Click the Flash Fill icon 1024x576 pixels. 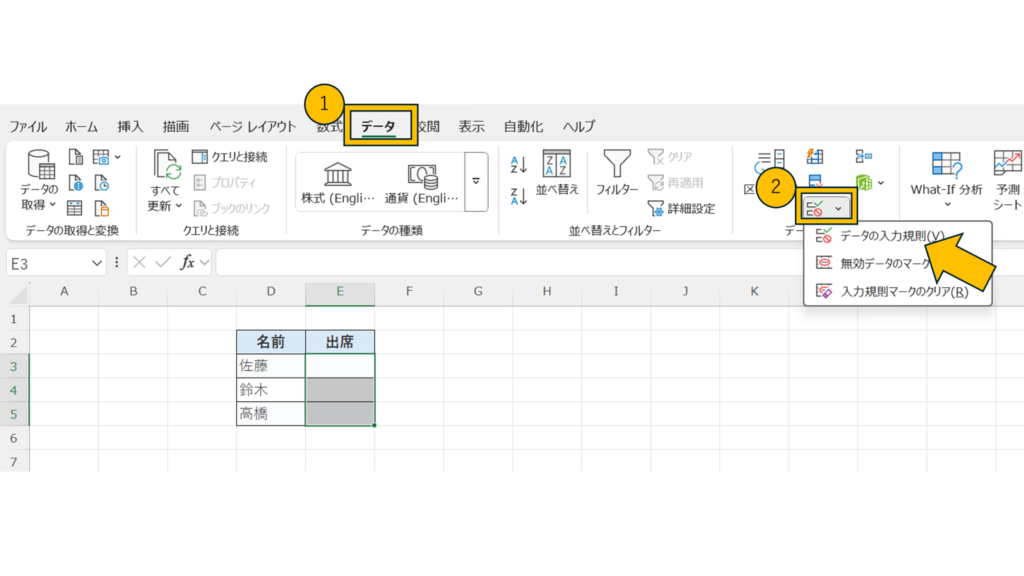click(x=815, y=157)
